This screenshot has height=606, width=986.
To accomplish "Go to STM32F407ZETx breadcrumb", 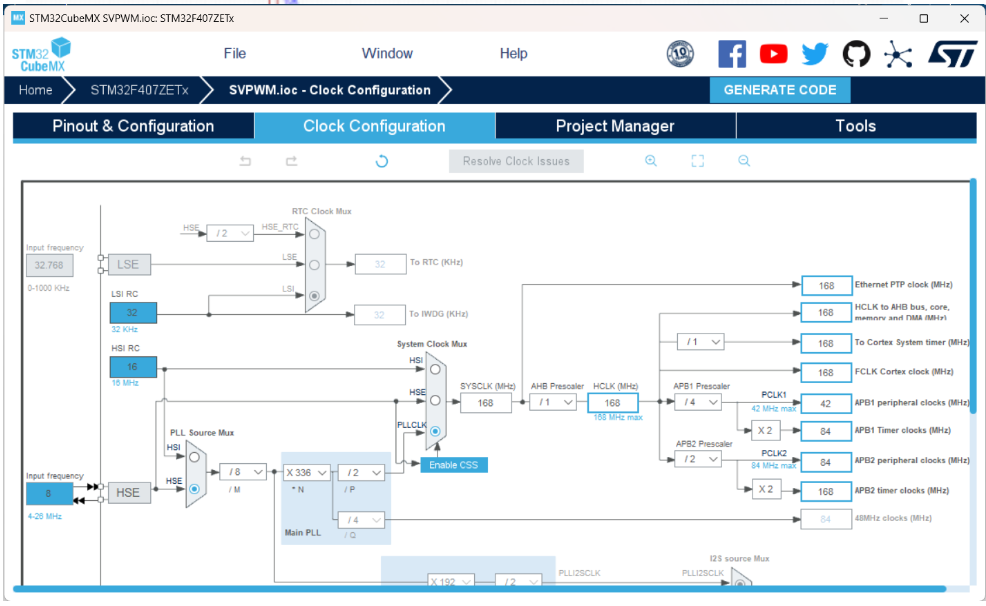I will pyautogui.click(x=140, y=90).
